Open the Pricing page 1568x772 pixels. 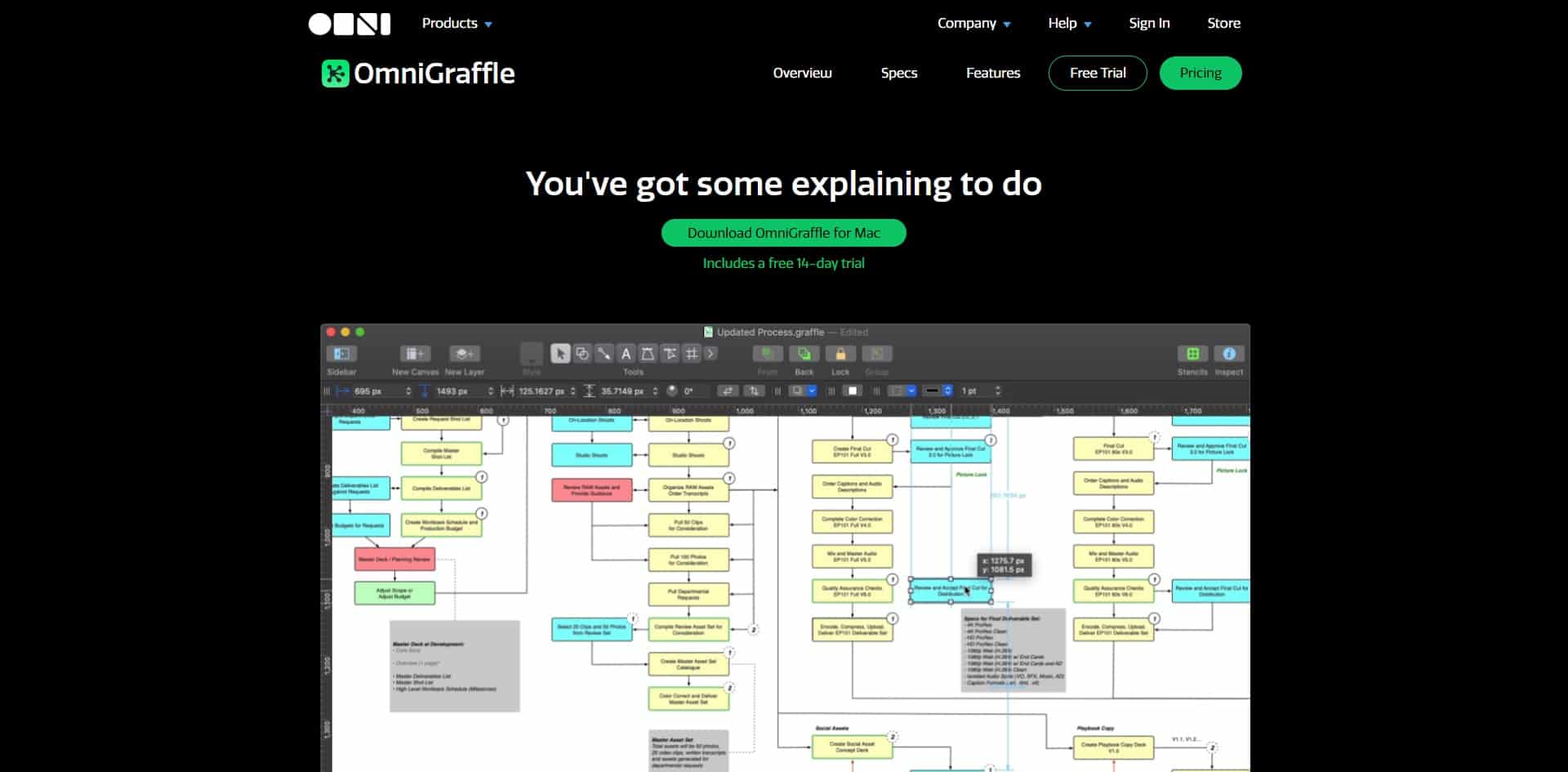[x=1200, y=73]
